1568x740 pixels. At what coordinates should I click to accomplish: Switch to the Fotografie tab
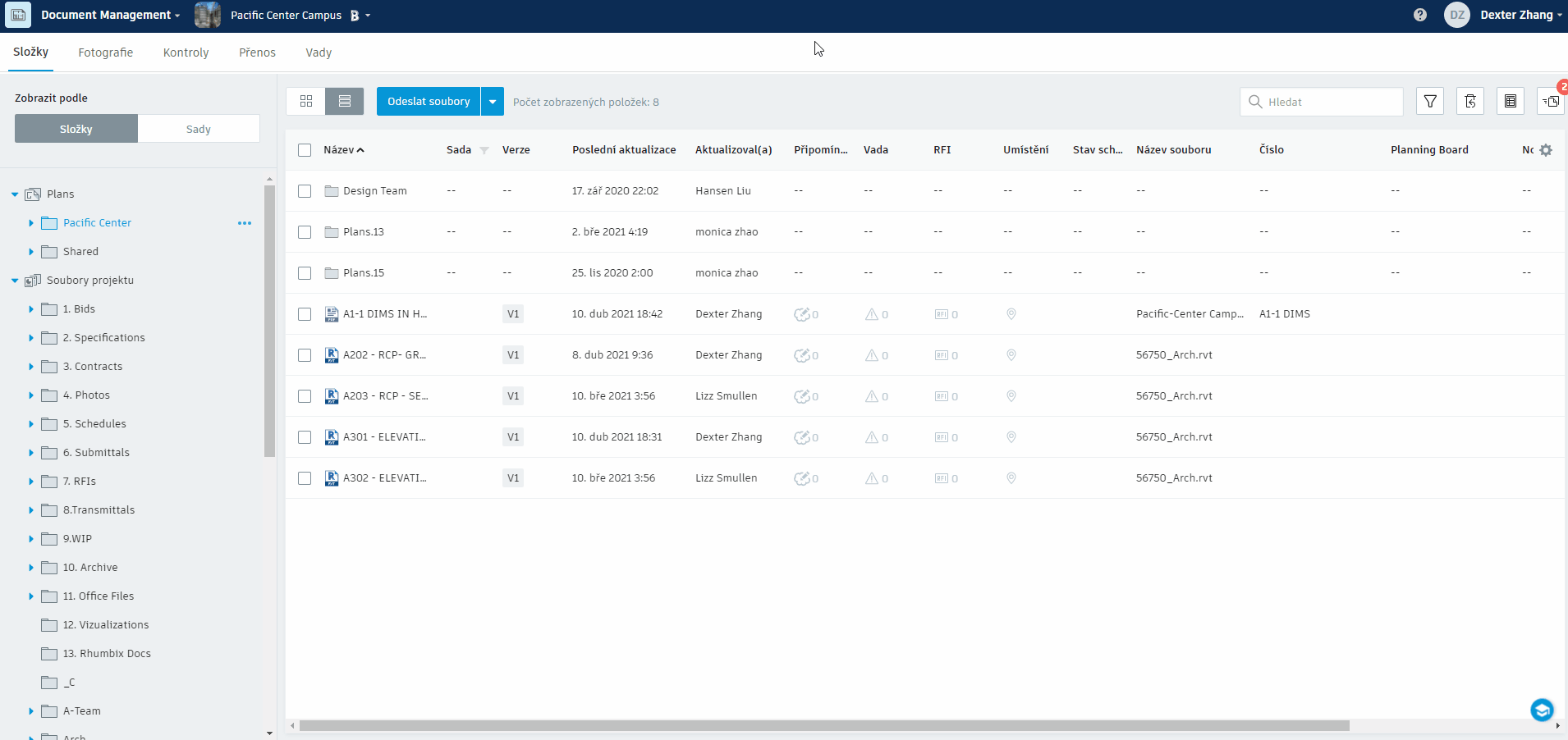[106, 53]
